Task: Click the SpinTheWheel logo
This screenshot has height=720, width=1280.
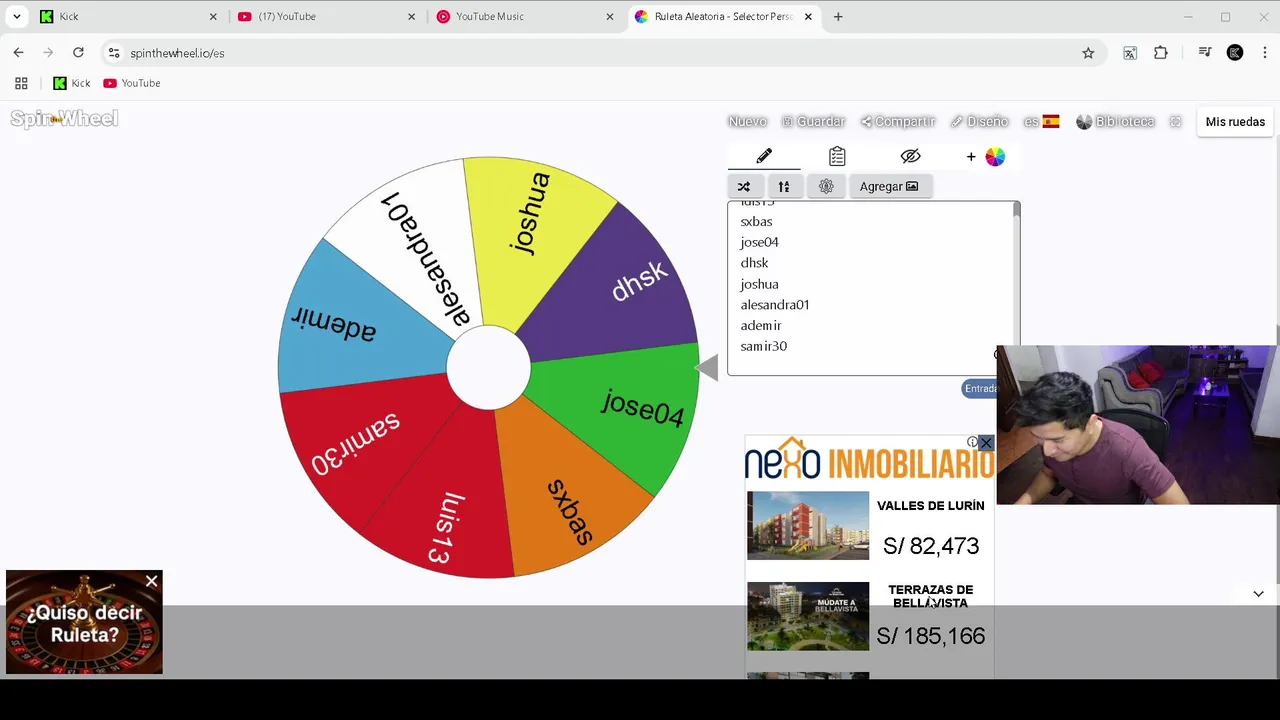Action: coord(64,119)
